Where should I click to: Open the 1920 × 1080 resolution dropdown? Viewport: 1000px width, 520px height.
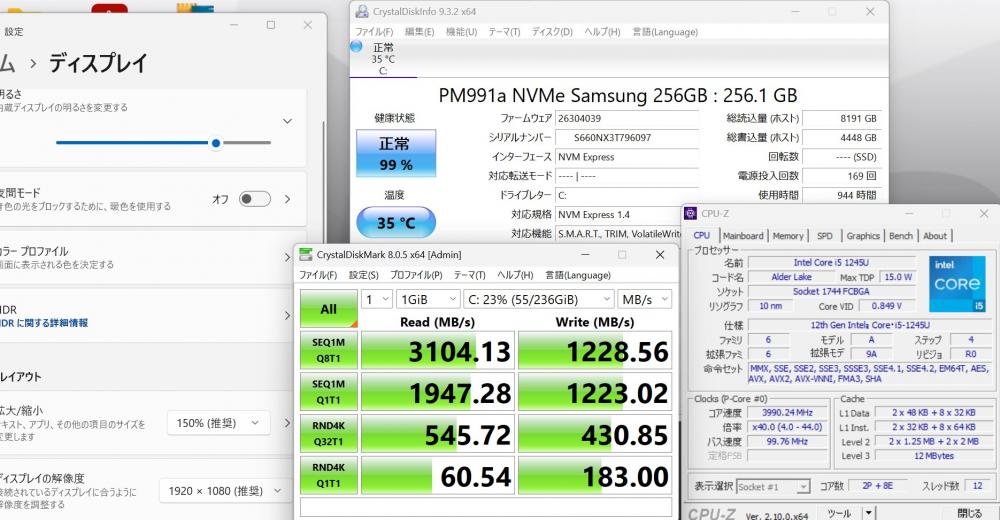(x=223, y=491)
